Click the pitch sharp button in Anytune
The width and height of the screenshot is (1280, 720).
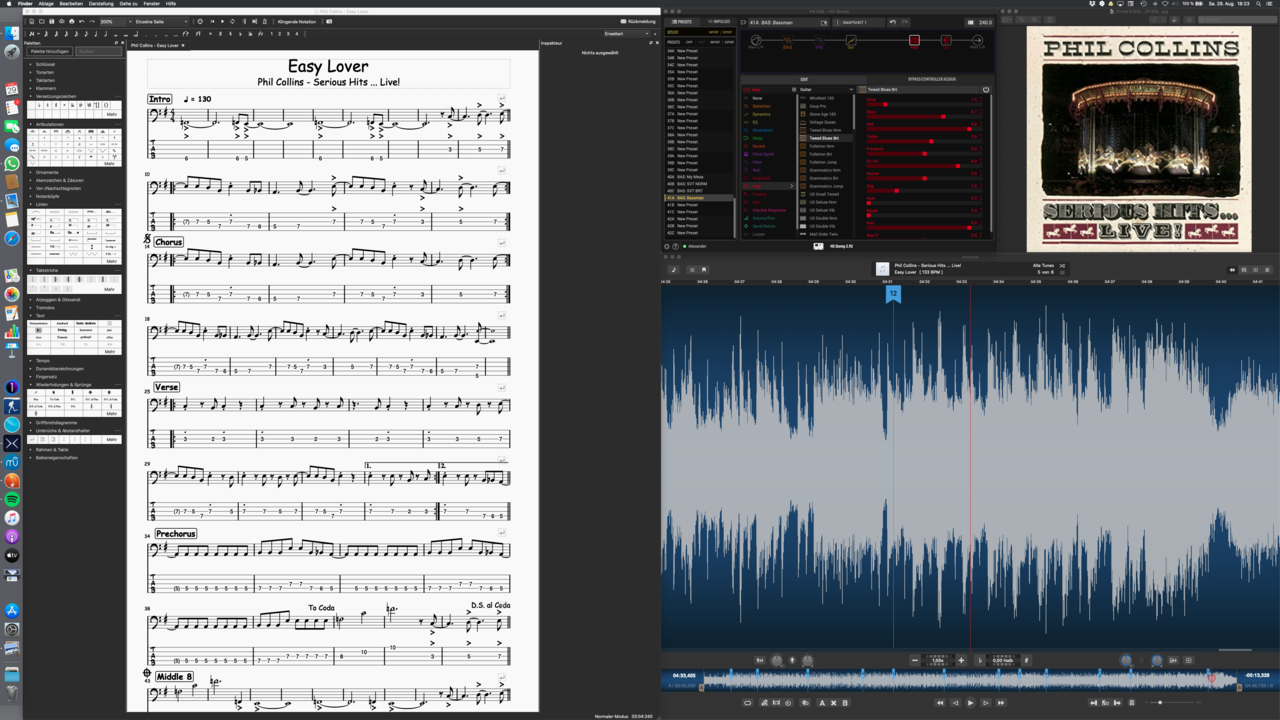1026,660
